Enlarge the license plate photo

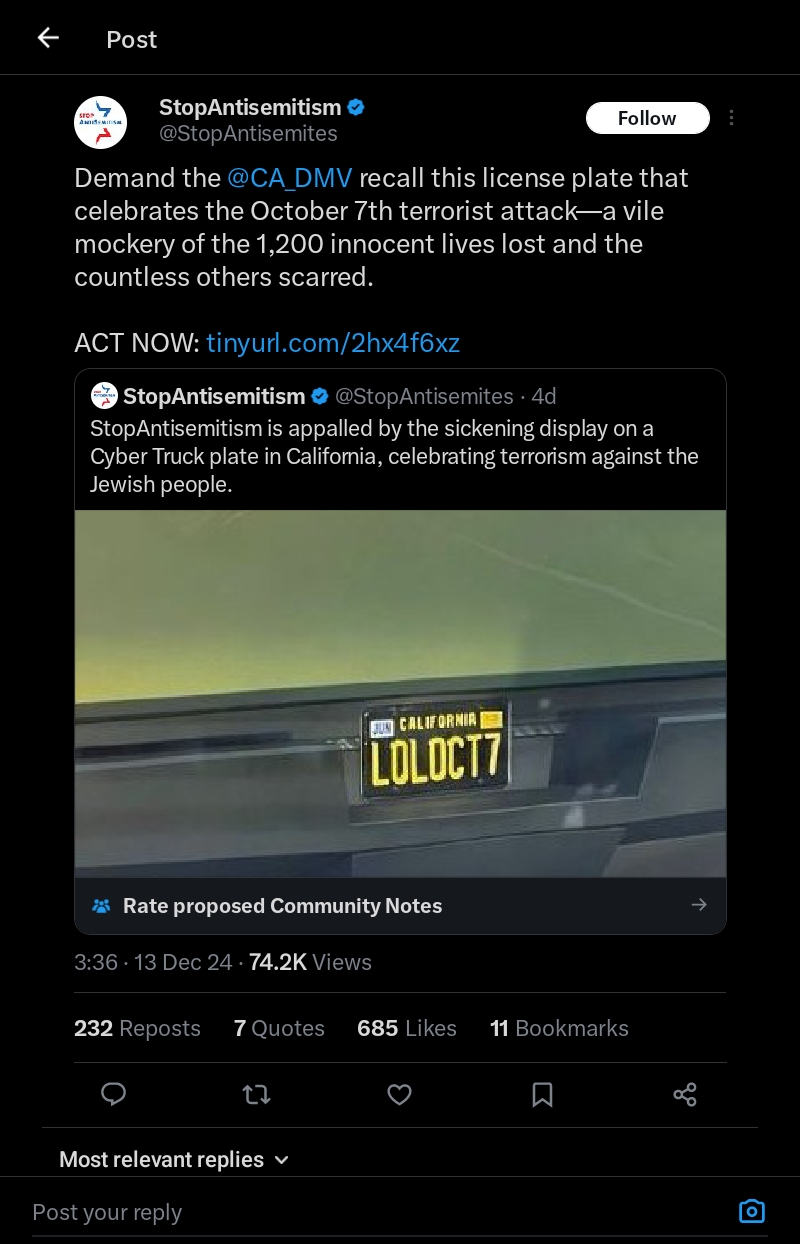tap(400, 693)
